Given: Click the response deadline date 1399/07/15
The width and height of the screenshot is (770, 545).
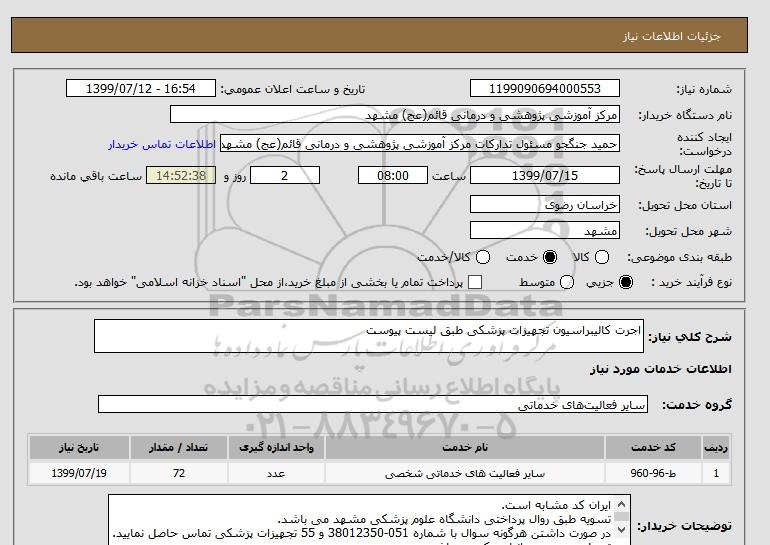Looking at the screenshot, I should tap(545, 175).
